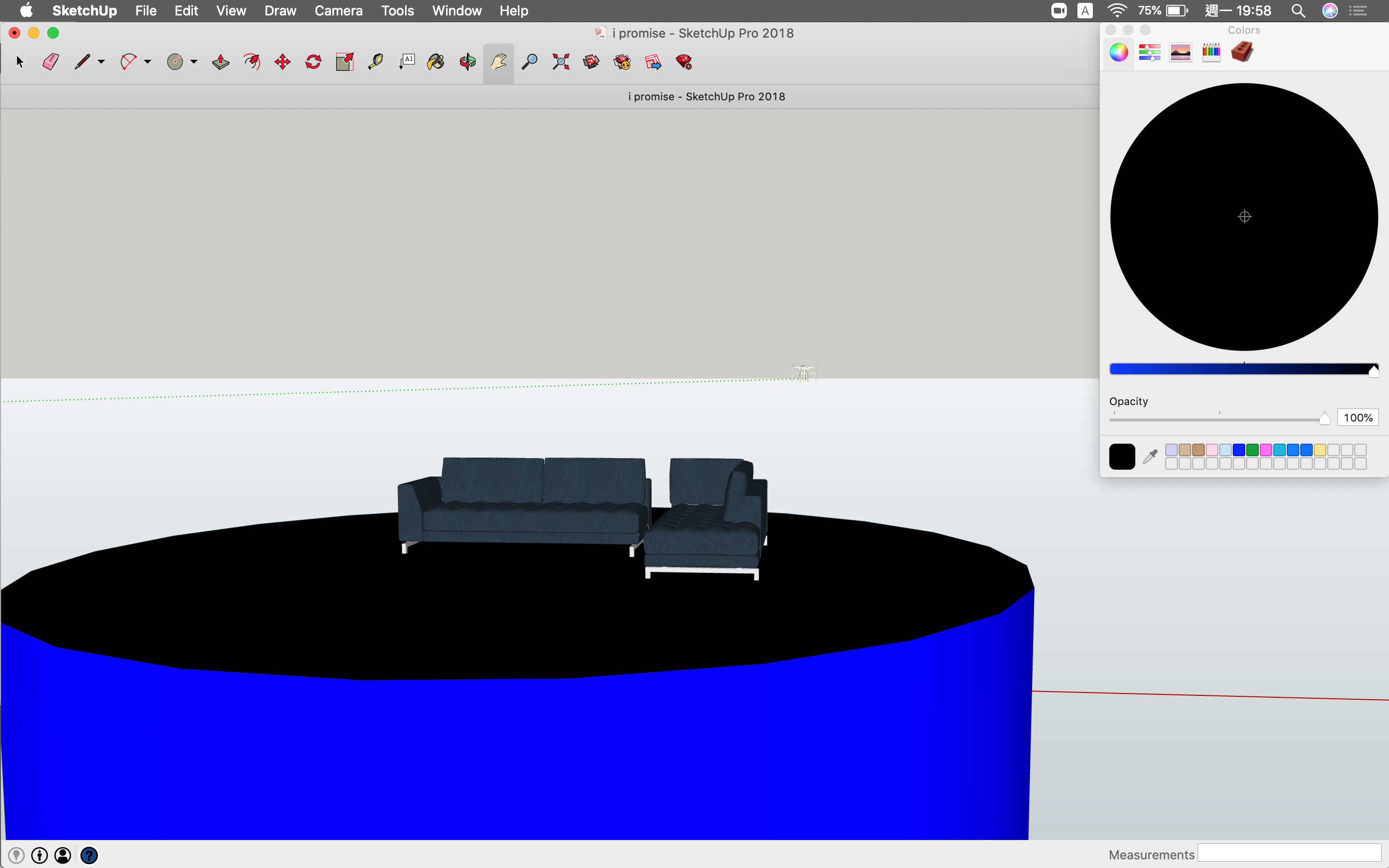Activate the Push/Pull tool

click(x=220, y=62)
